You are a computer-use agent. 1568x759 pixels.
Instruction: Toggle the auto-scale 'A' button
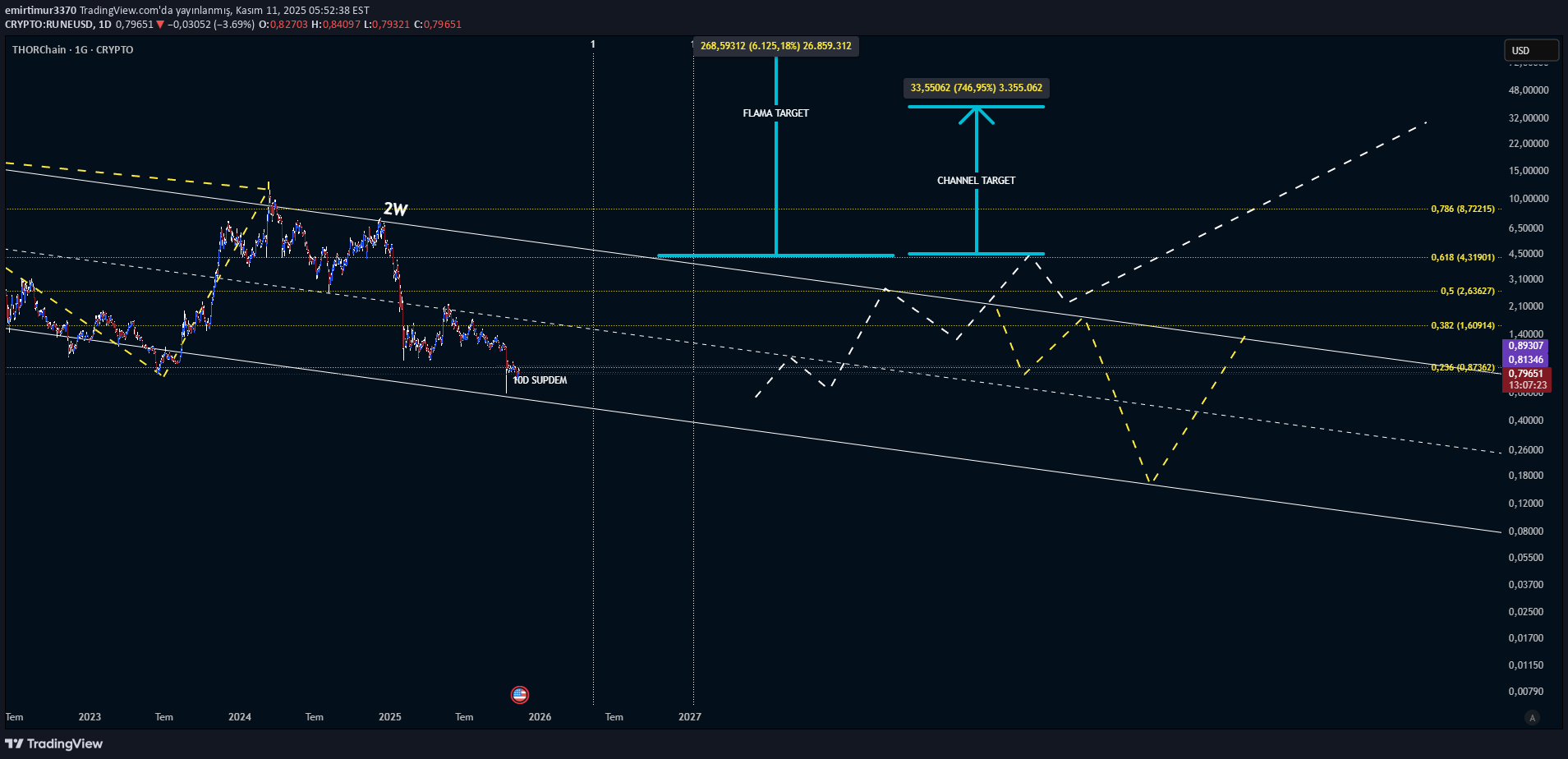pos(1531,717)
